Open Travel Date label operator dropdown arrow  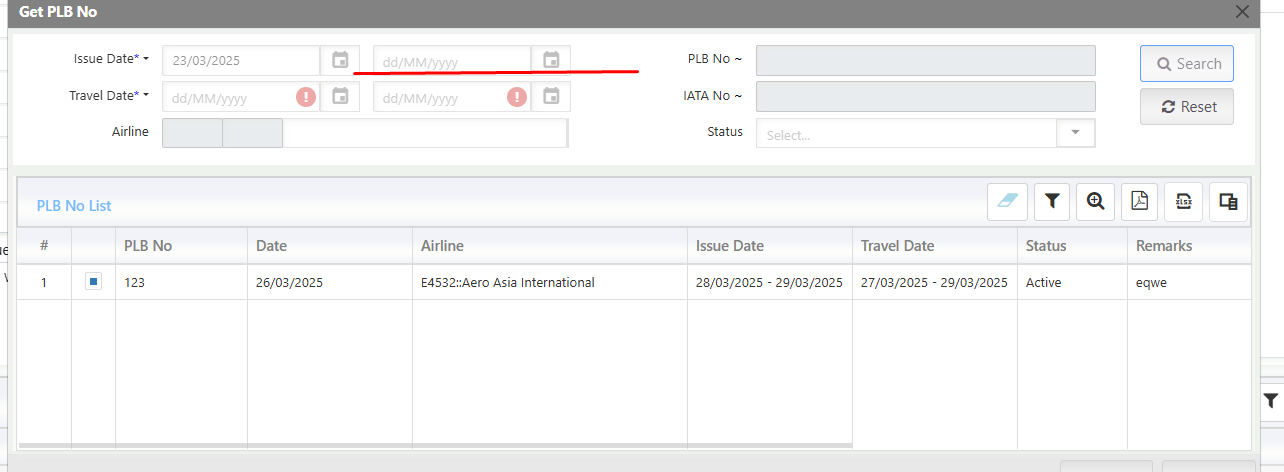[x=146, y=96]
